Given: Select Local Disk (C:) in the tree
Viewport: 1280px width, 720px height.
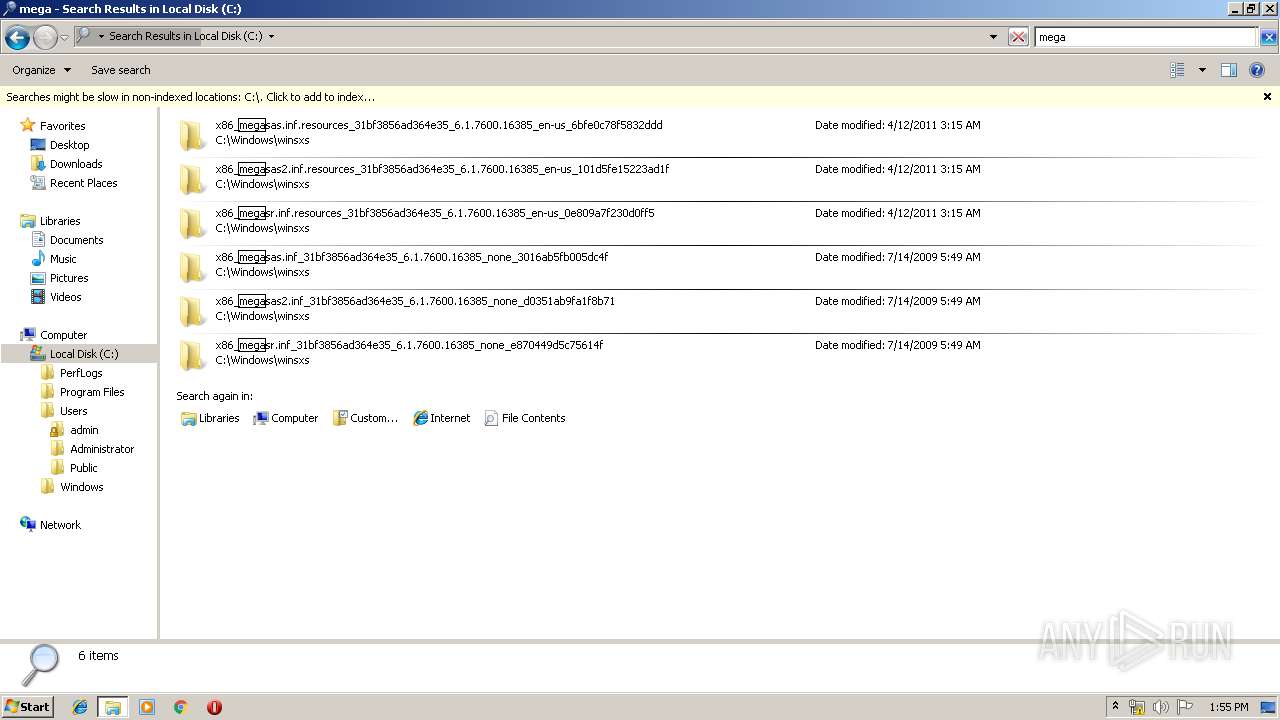Looking at the screenshot, I should pos(84,354).
